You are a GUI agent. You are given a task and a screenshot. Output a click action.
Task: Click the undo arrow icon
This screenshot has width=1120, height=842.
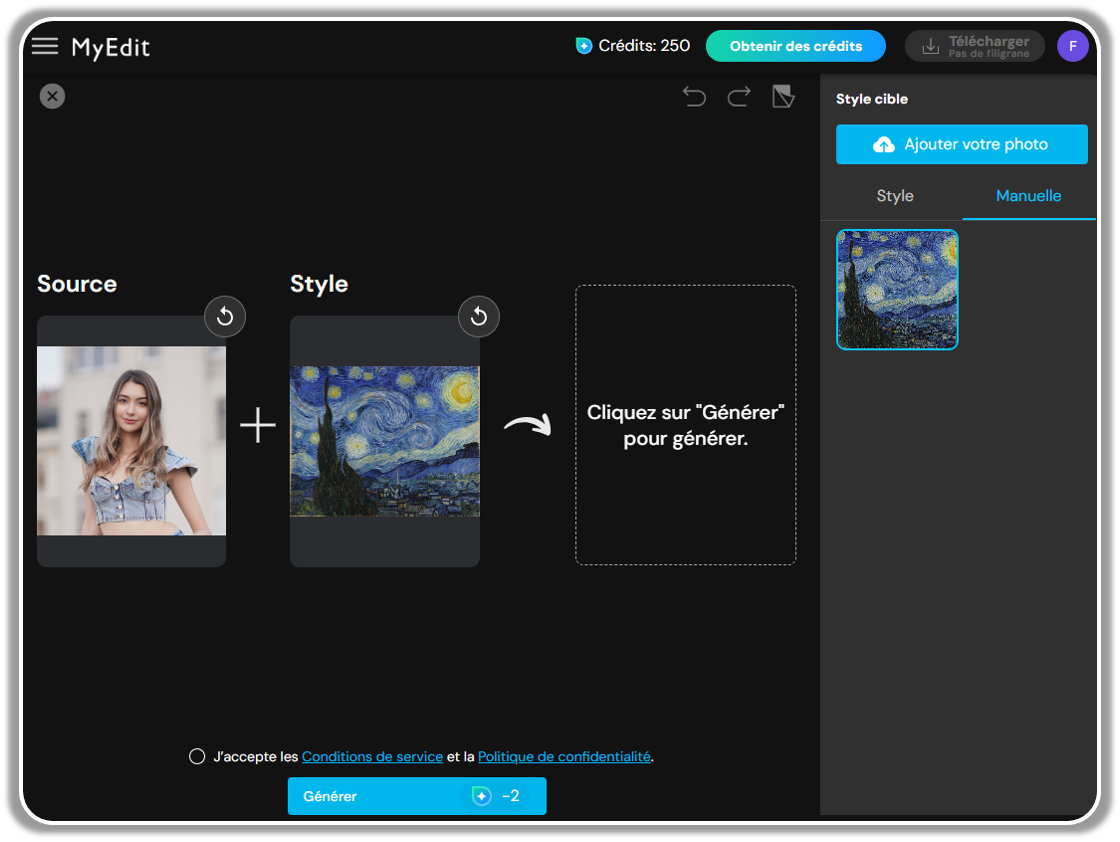pos(694,96)
